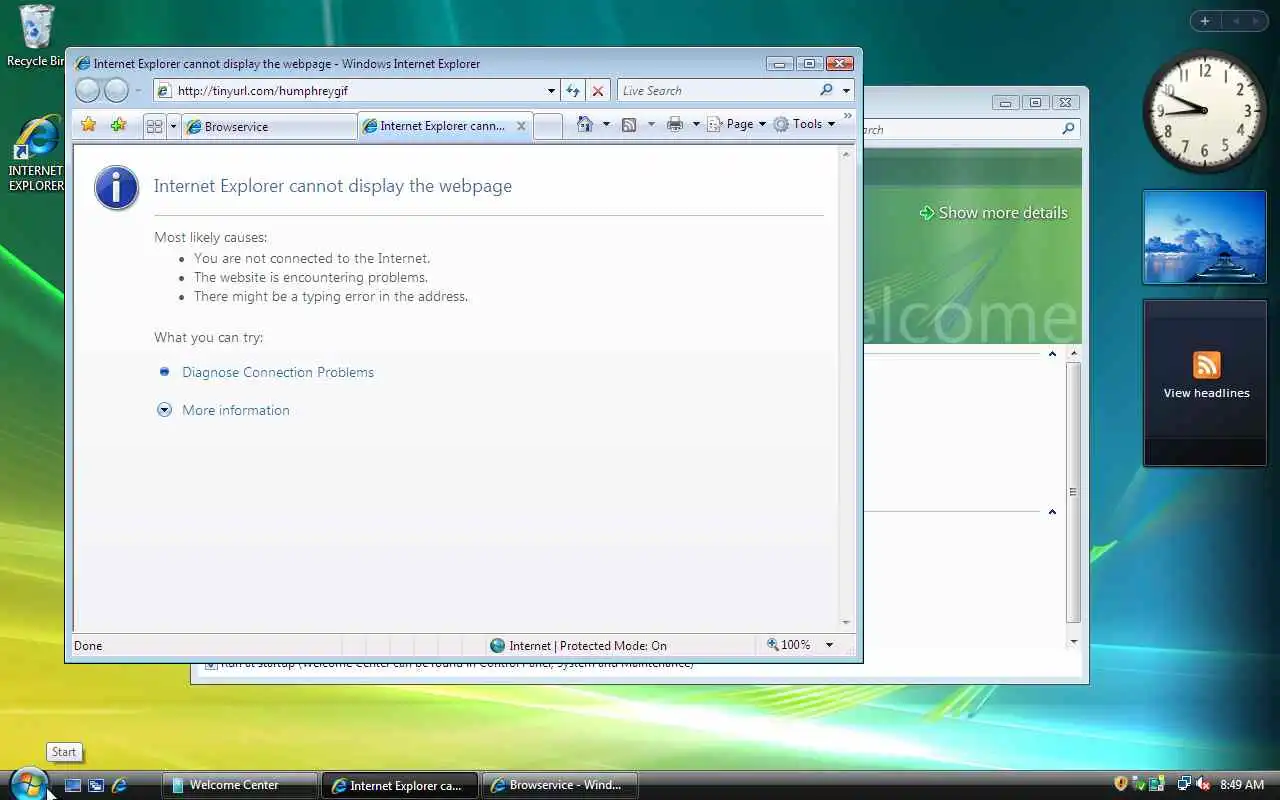Click the network connection tray icon
Image resolution: width=1280 pixels, height=800 pixels.
[x=1184, y=784]
